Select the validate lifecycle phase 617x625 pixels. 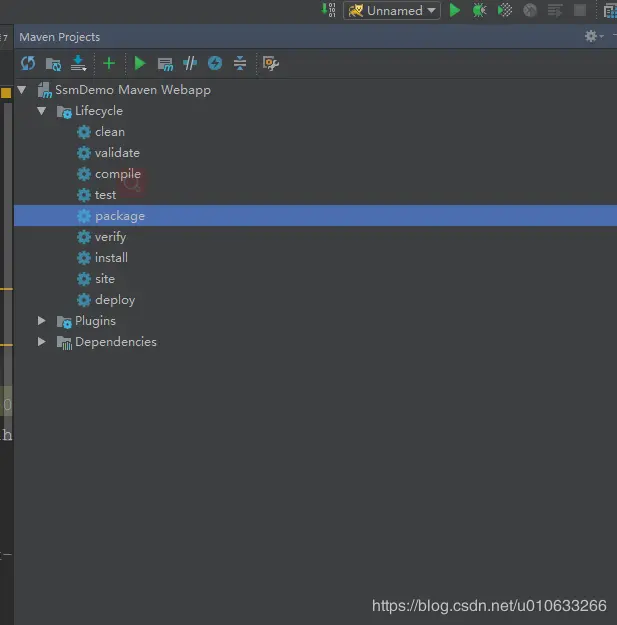117,153
